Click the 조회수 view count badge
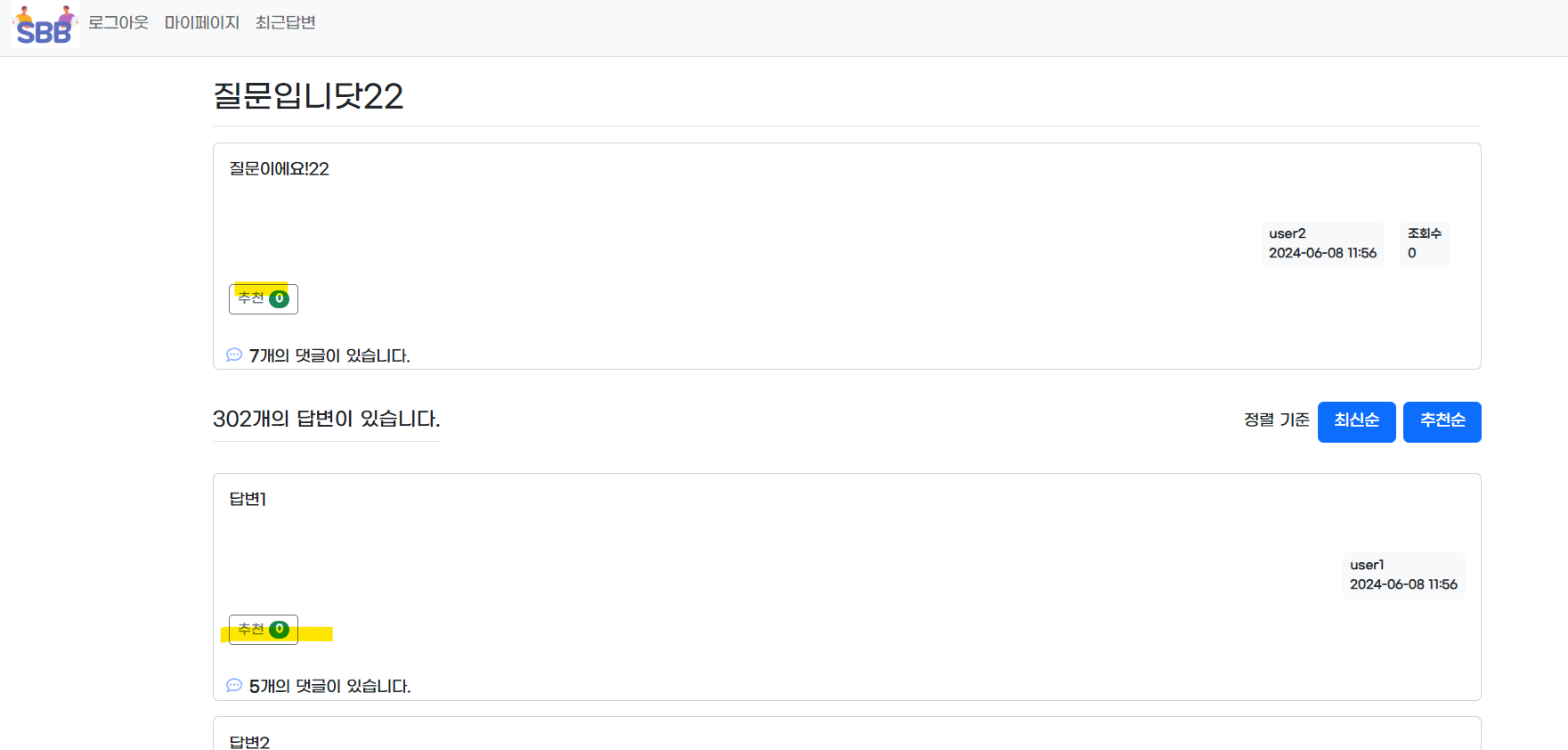1568x750 pixels. (1424, 244)
